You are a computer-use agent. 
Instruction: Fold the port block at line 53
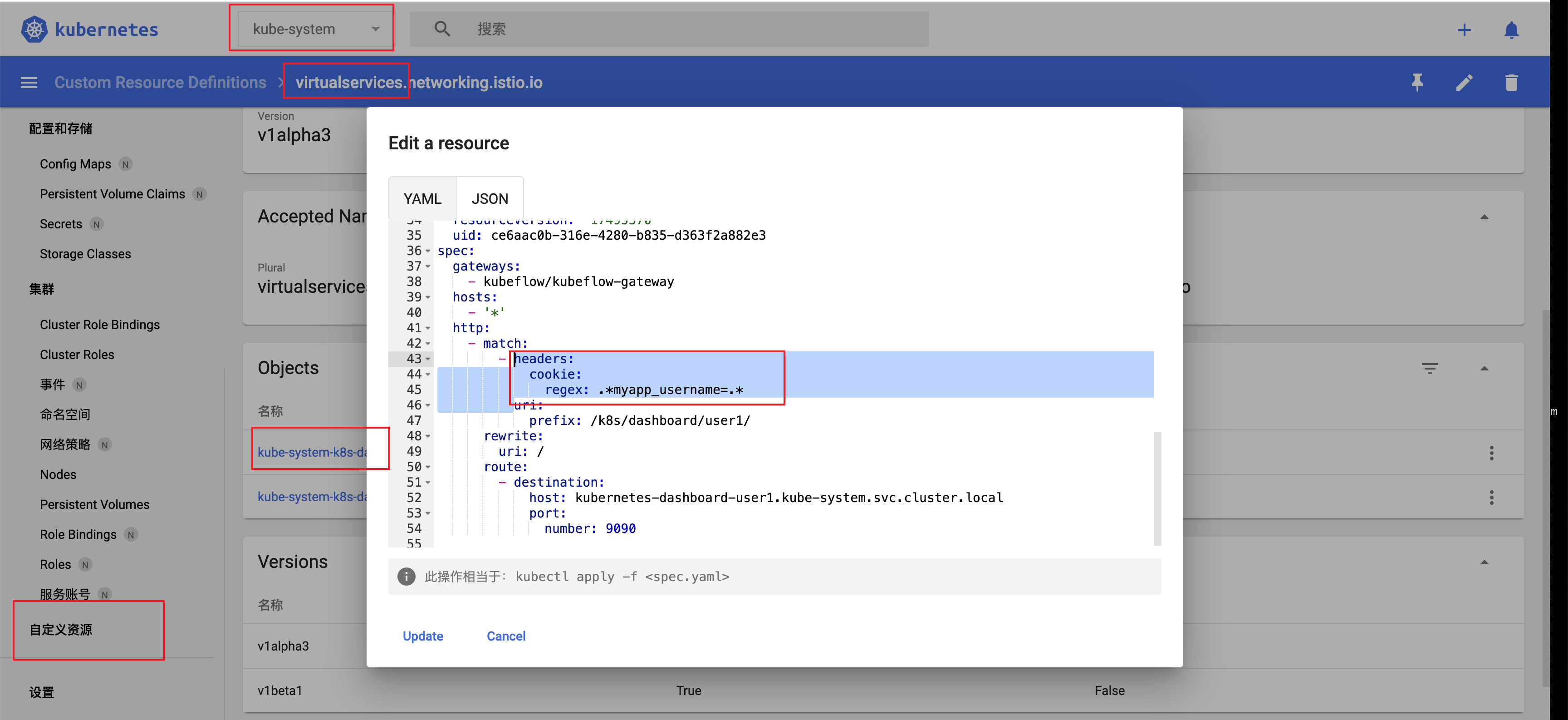(428, 513)
